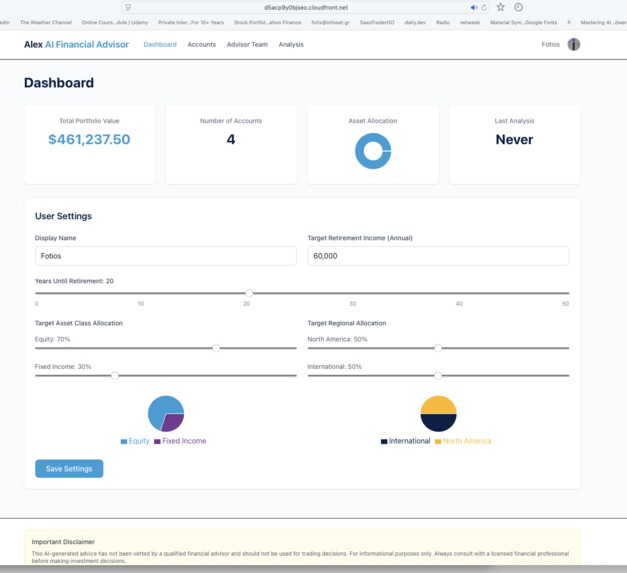627x573 pixels.
Task: Click the 30 tick mark on retirement slider
Action: (353, 304)
